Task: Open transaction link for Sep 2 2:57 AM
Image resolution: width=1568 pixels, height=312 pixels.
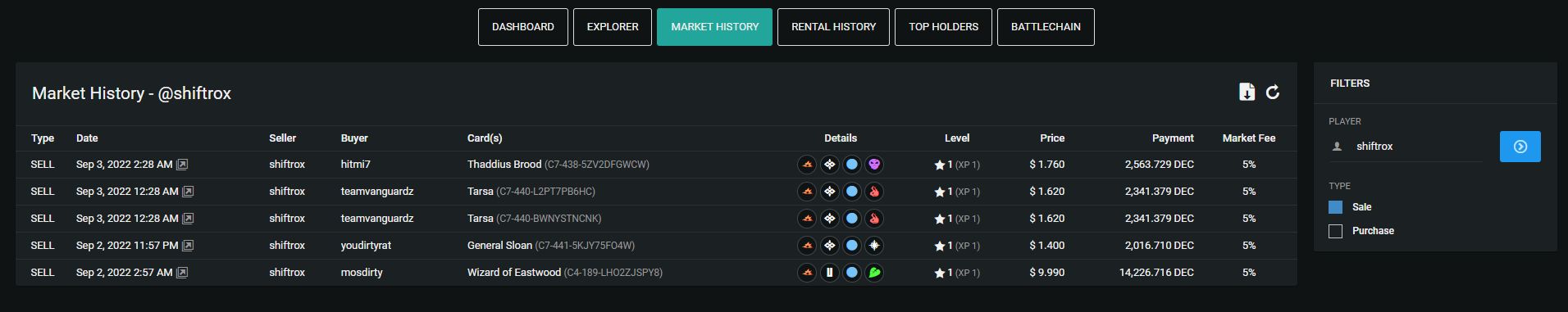Action: 182,273
